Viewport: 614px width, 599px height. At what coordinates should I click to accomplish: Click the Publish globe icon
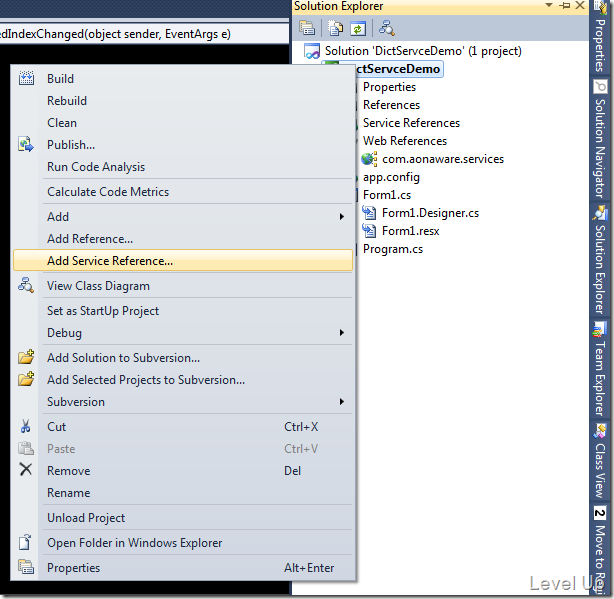26,144
